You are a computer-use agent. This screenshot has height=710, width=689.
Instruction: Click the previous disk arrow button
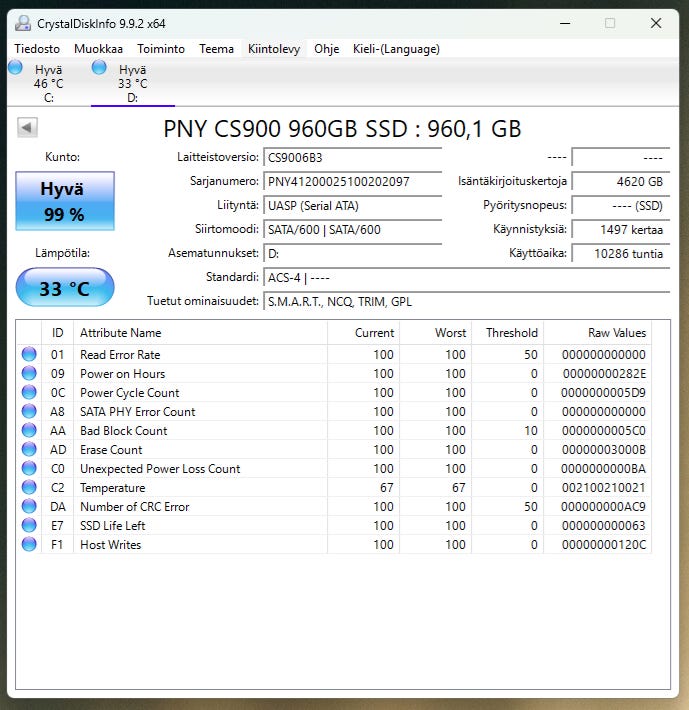27,127
